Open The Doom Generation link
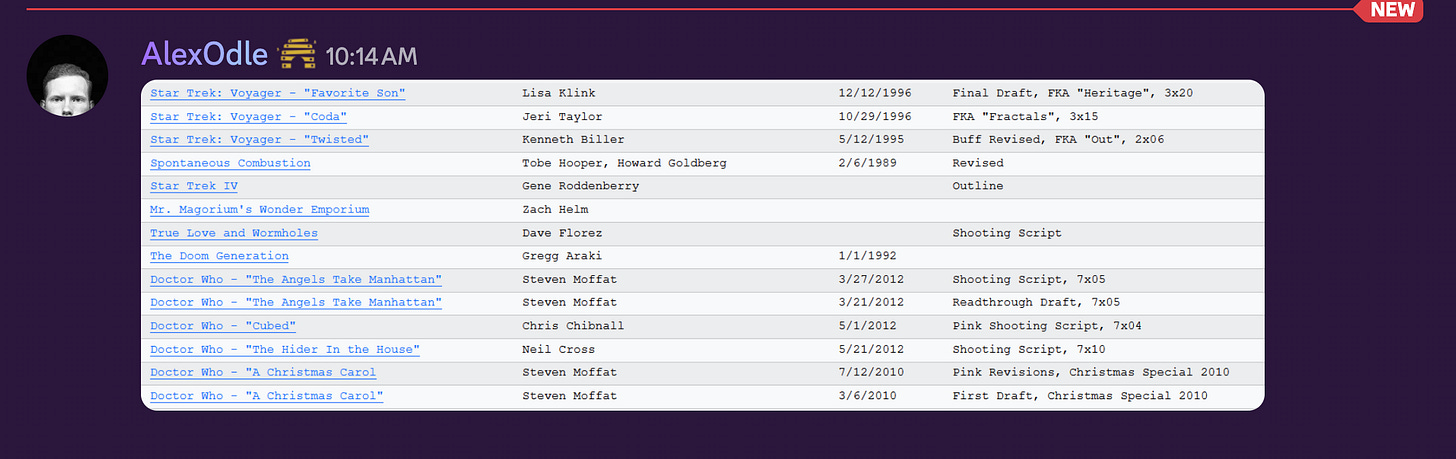 (x=219, y=256)
